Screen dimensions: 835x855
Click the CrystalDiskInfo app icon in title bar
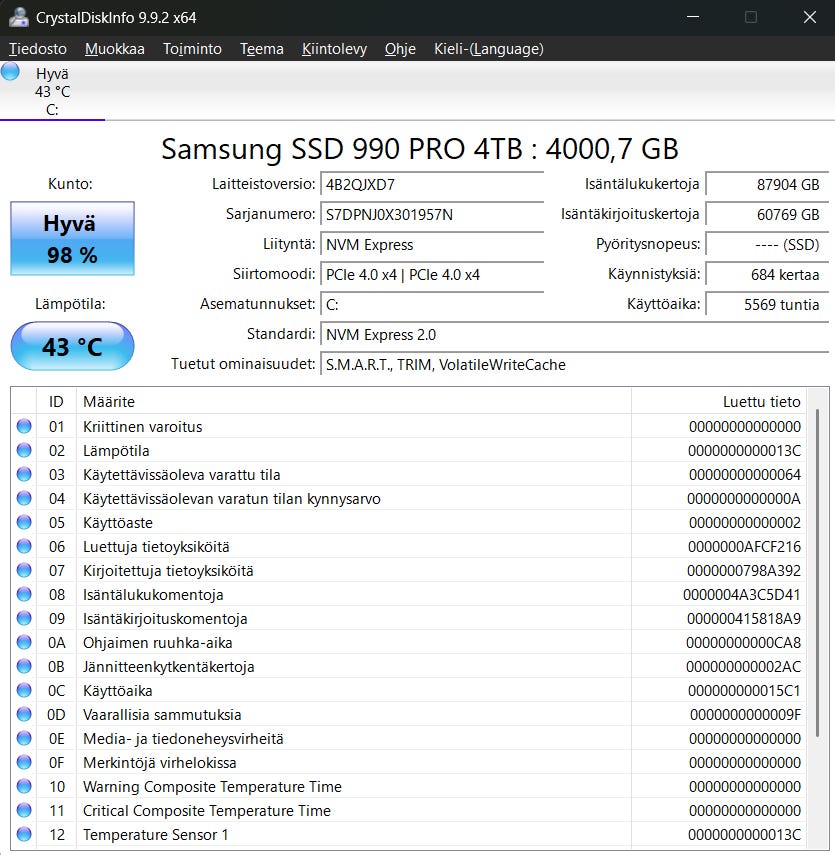pyautogui.click(x=19, y=17)
